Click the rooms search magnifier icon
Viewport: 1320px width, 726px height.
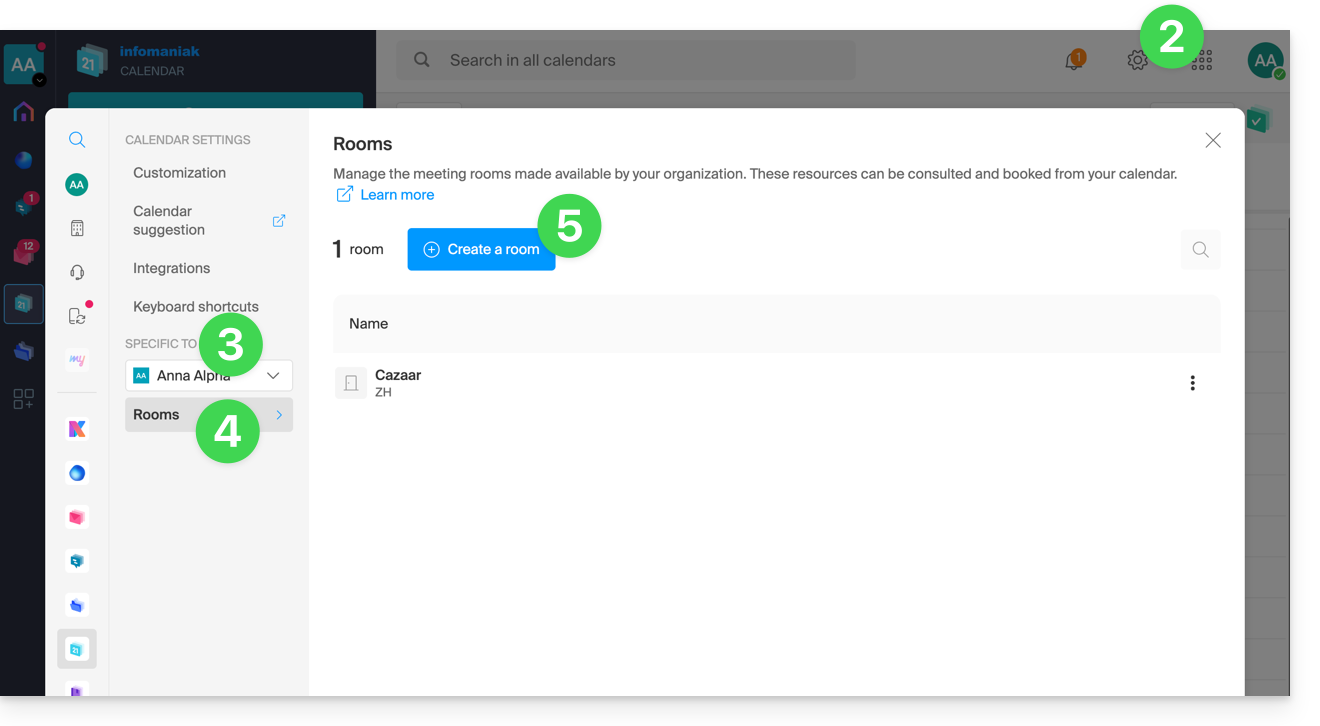tap(1200, 250)
